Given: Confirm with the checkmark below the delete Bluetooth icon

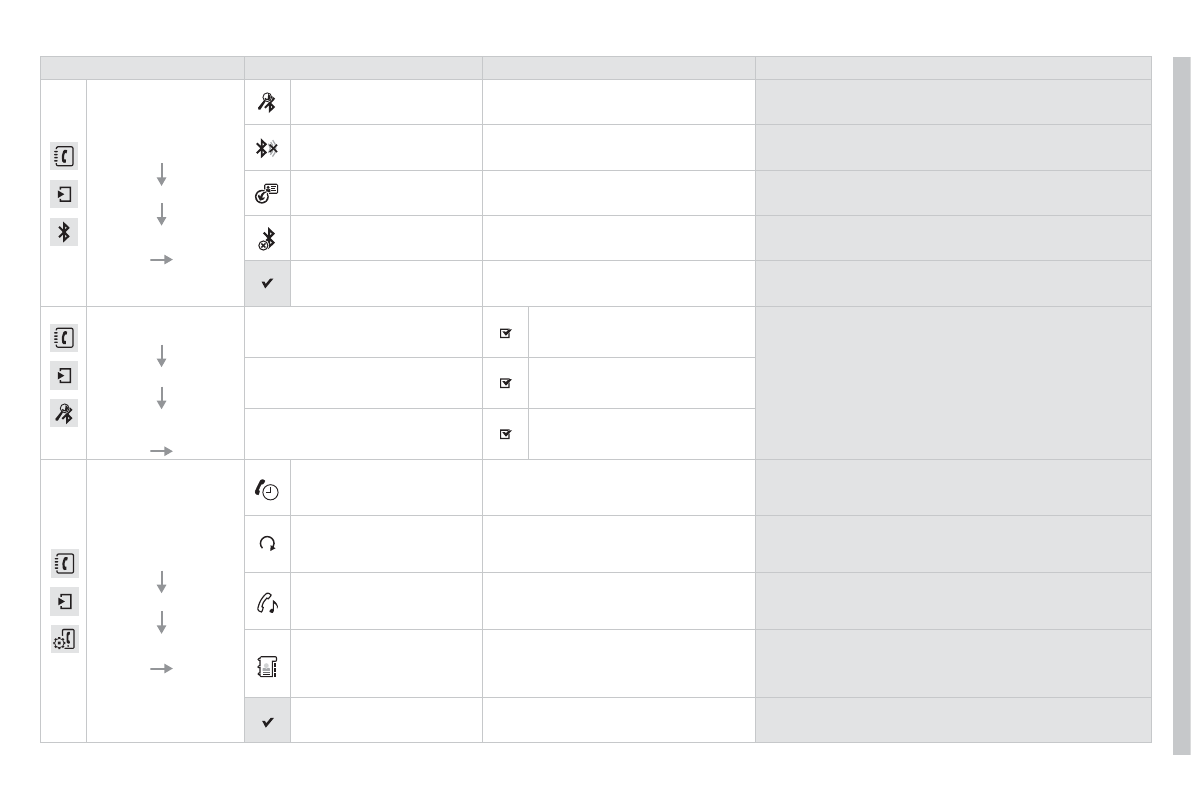Looking at the screenshot, I should pyautogui.click(x=267, y=284).
